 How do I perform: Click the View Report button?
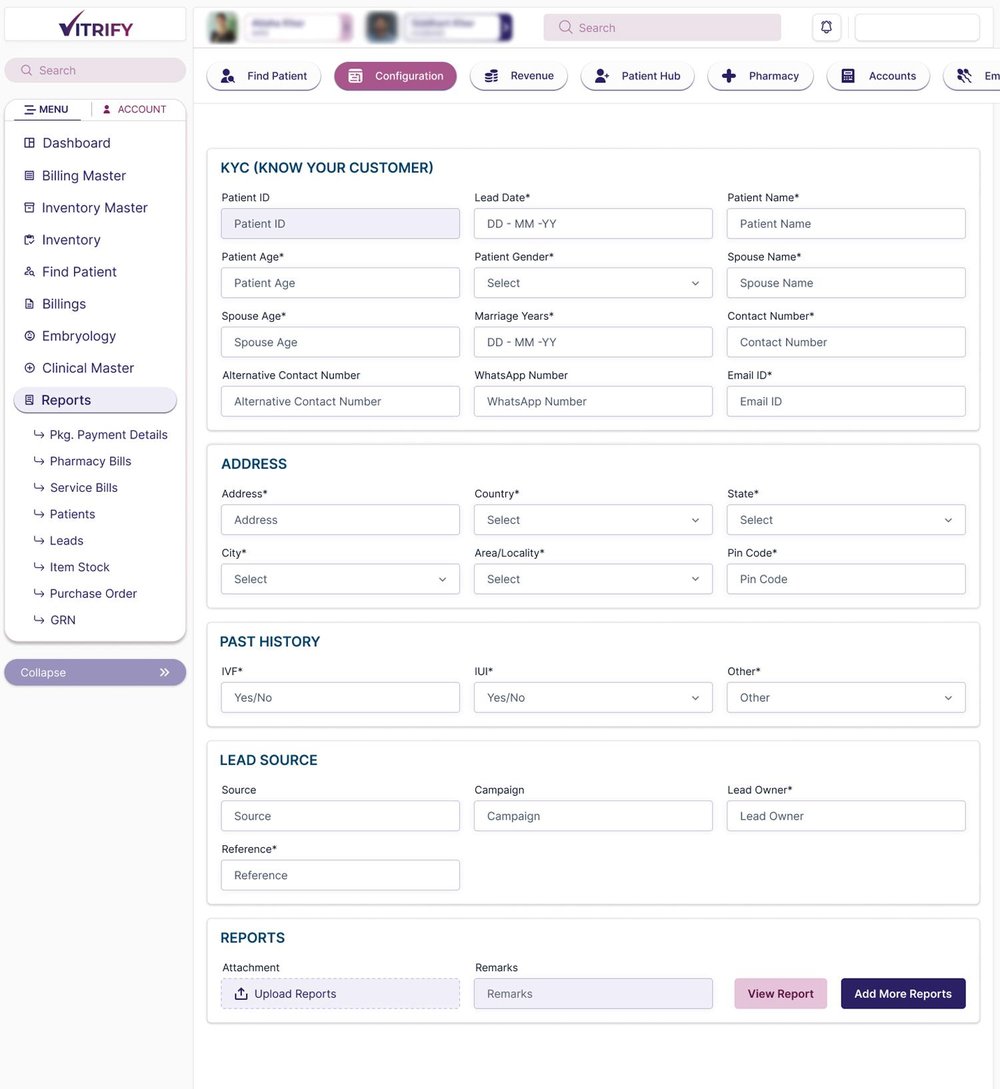pyautogui.click(x=780, y=993)
